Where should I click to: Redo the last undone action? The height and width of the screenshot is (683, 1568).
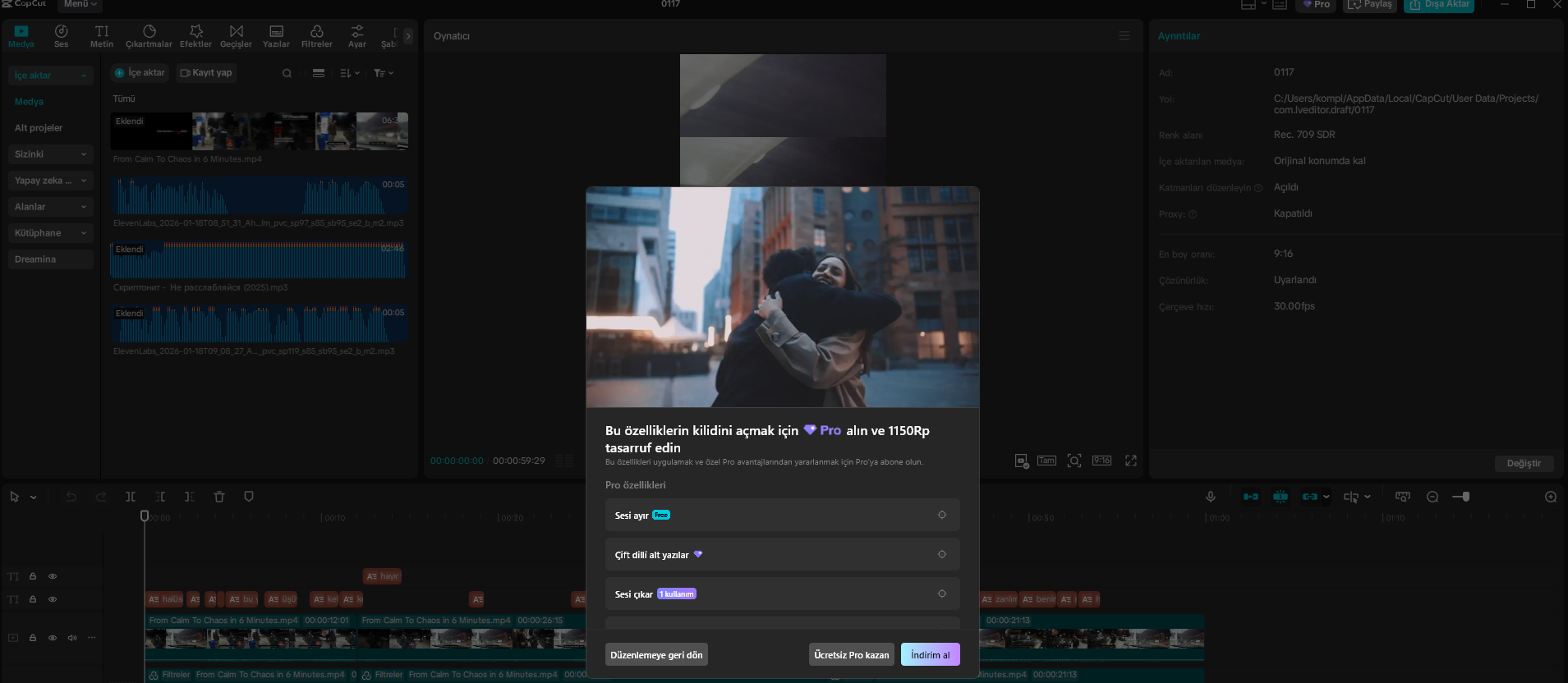[101, 497]
